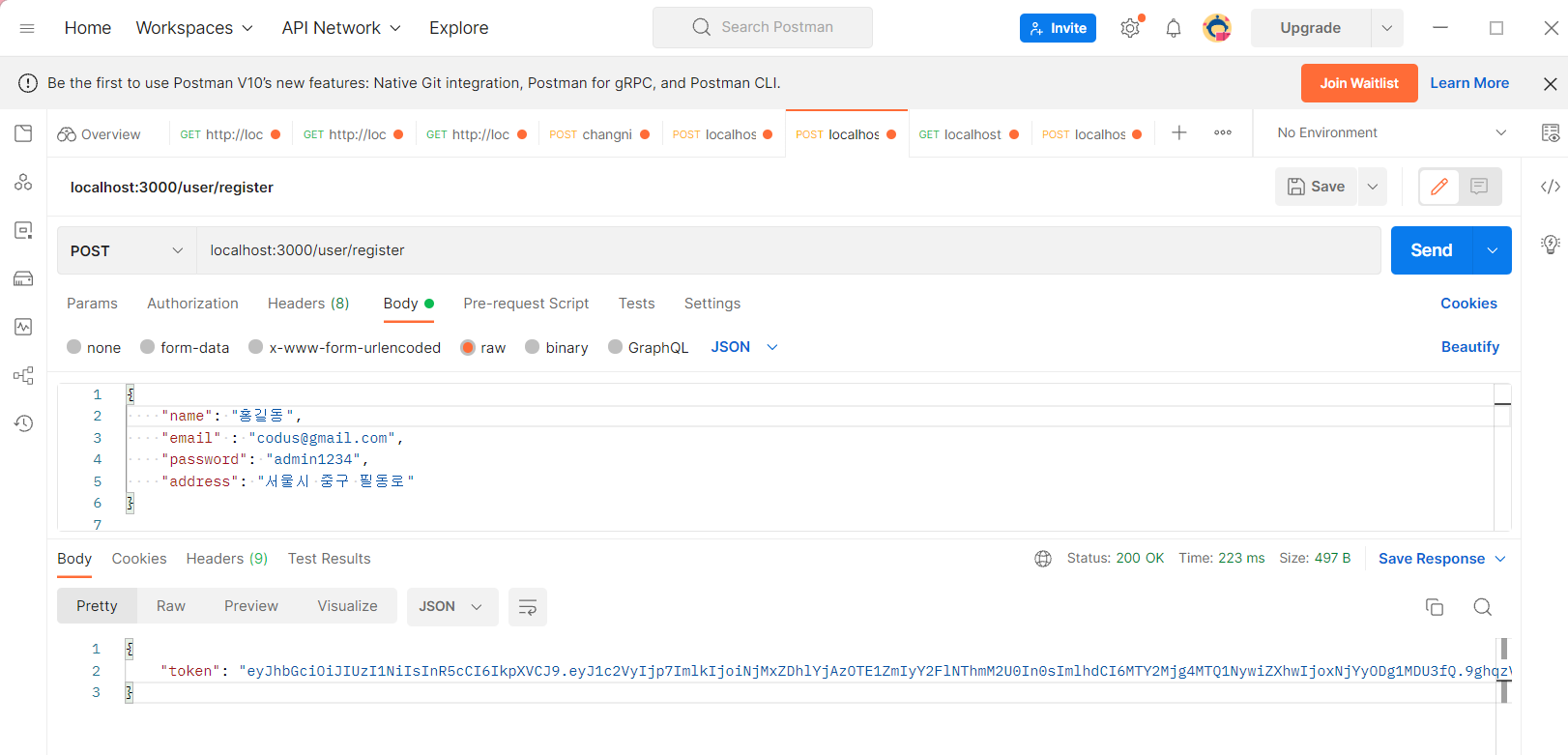Image resolution: width=1568 pixels, height=755 pixels.
Task: Open the response JSON format dropdown
Action: [x=452, y=607]
